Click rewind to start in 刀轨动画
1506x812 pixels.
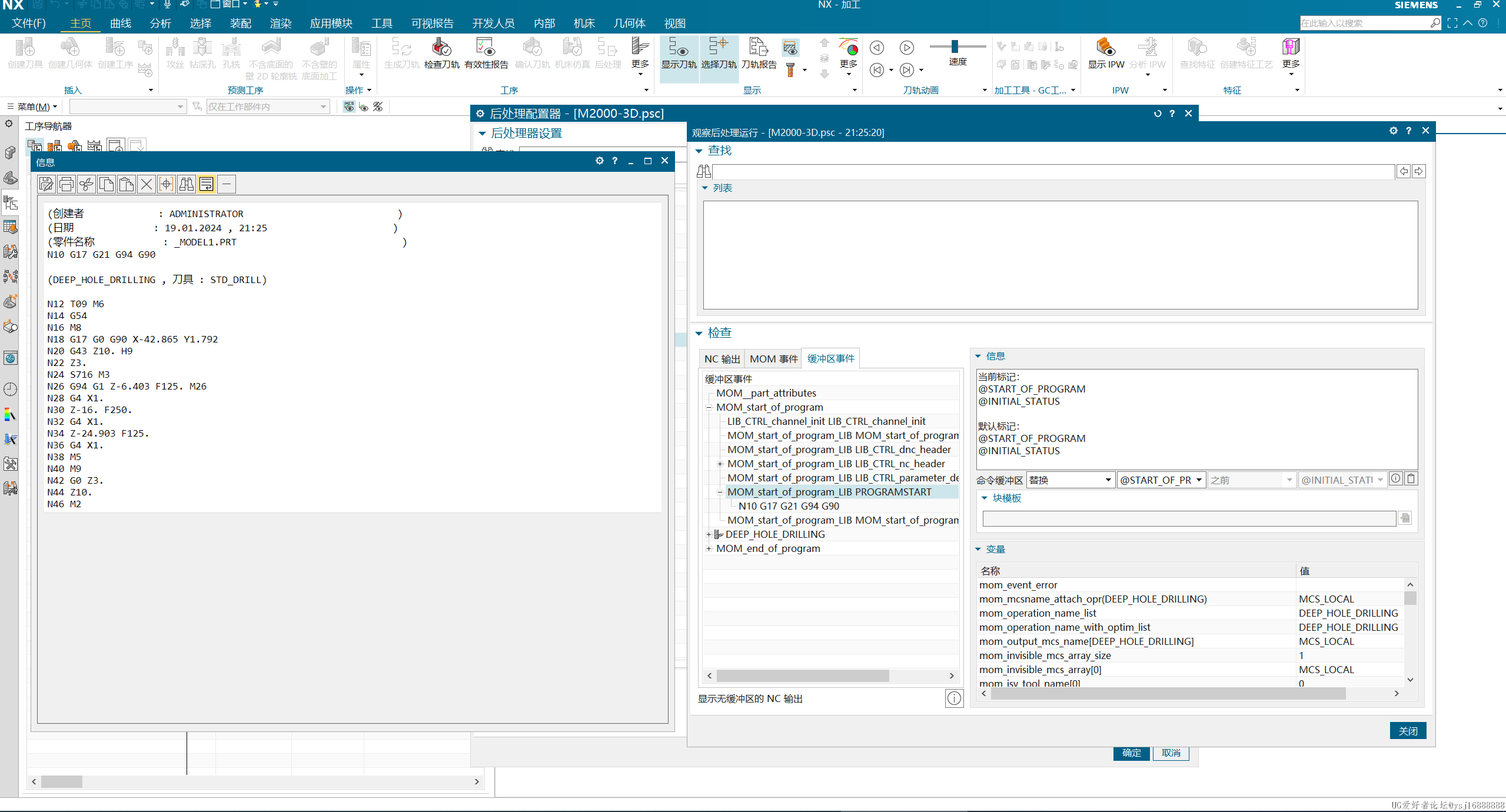(x=877, y=70)
